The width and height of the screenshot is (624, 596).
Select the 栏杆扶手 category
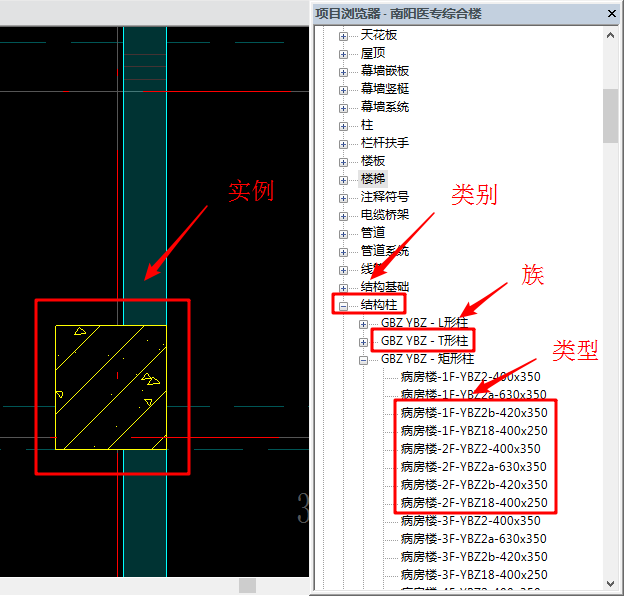coord(385,143)
